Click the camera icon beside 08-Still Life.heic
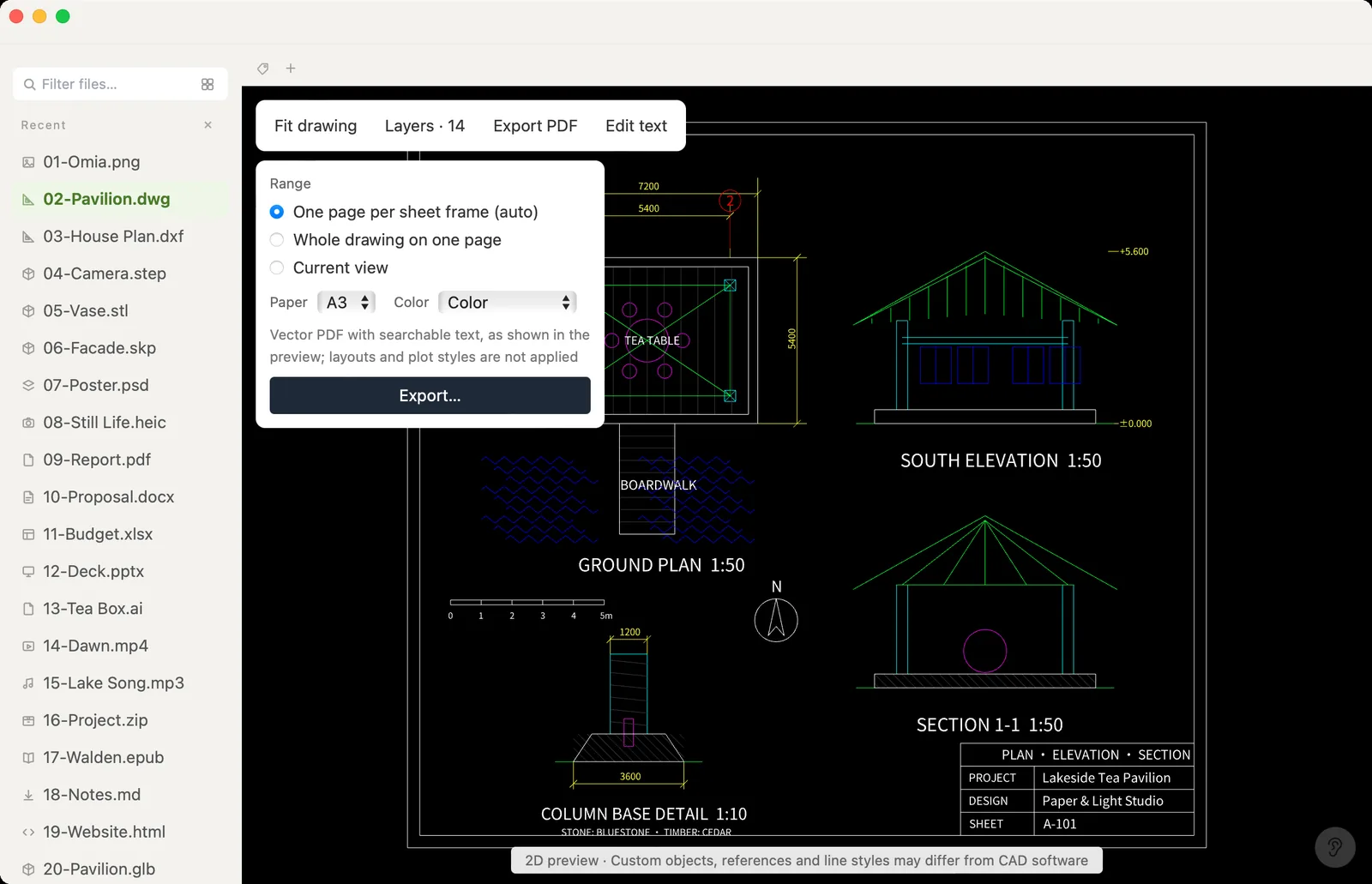 (x=28, y=423)
